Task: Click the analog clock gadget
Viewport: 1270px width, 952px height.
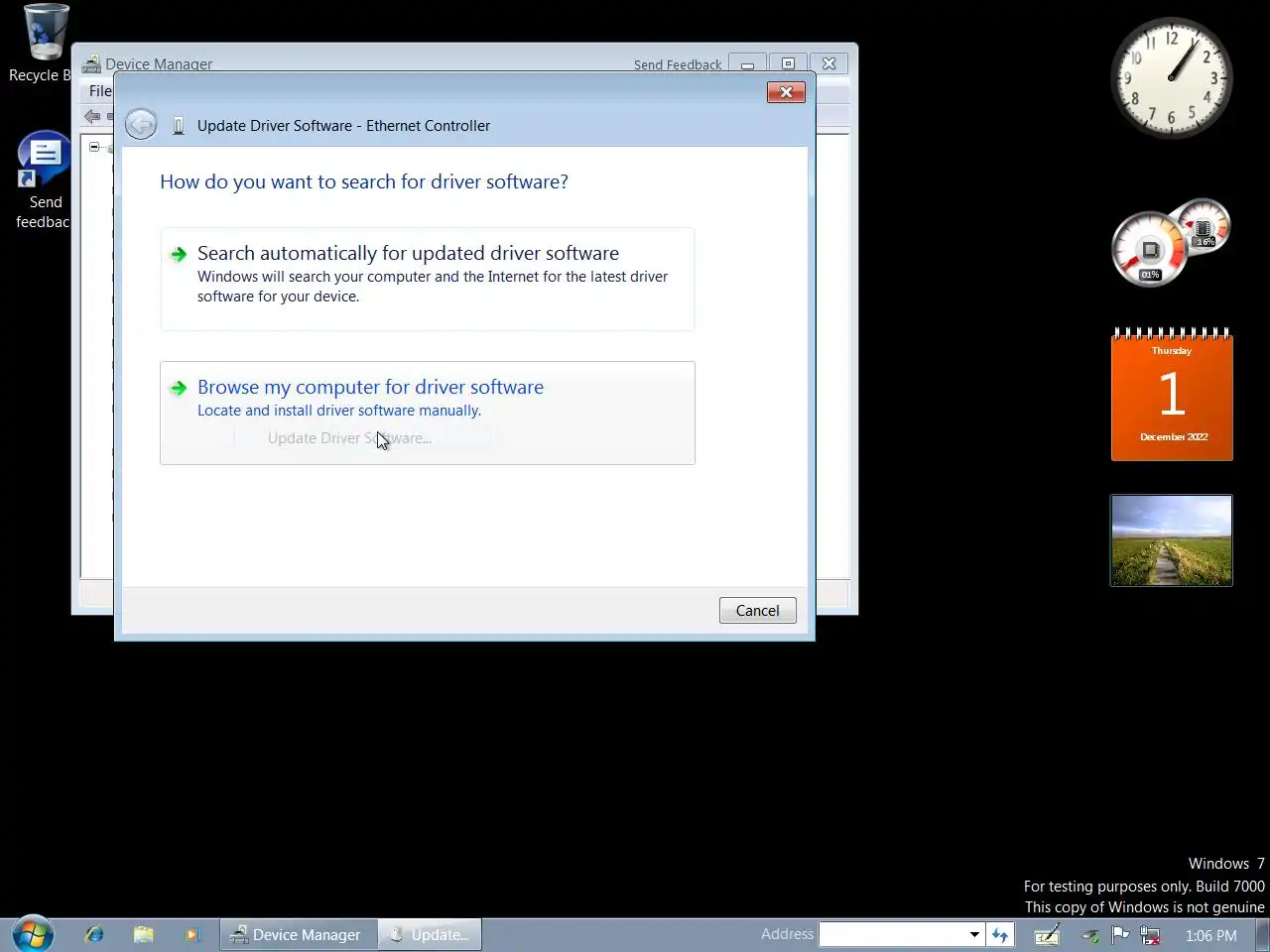Action: click(x=1171, y=76)
